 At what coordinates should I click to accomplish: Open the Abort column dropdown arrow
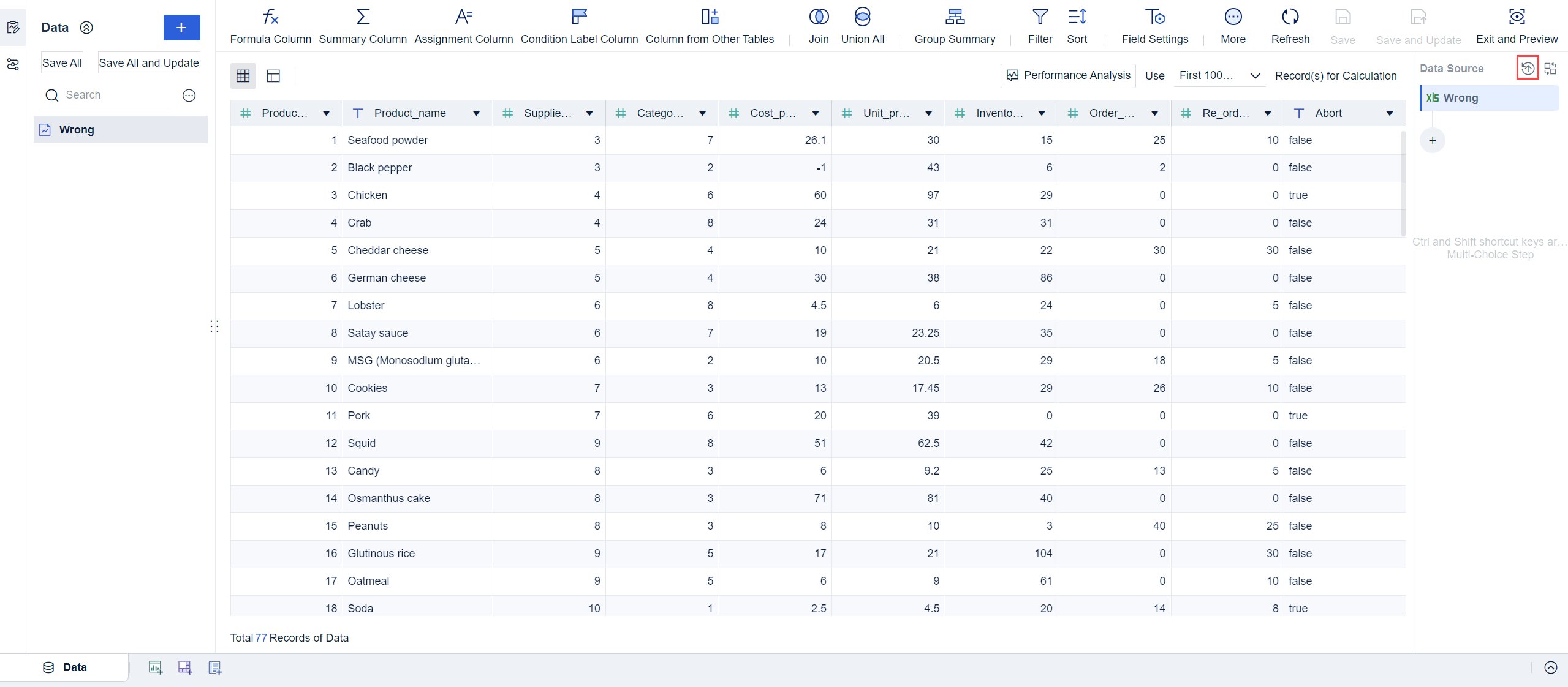1390,113
